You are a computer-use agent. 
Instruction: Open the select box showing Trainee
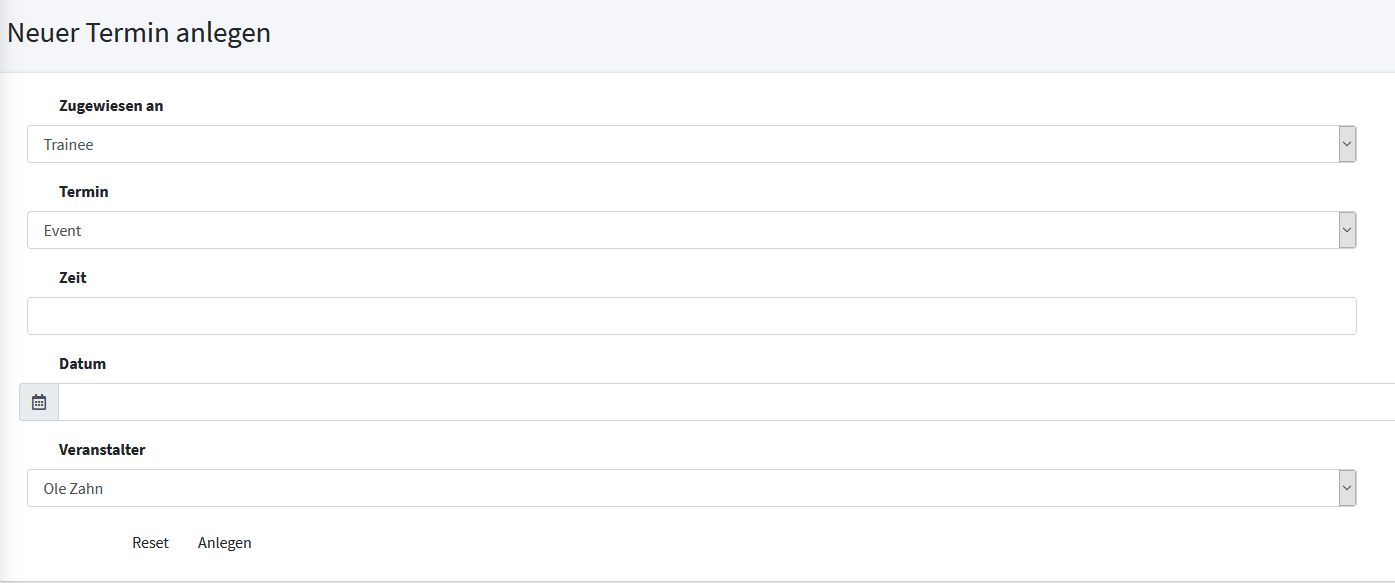pyautogui.click(x=680, y=144)
